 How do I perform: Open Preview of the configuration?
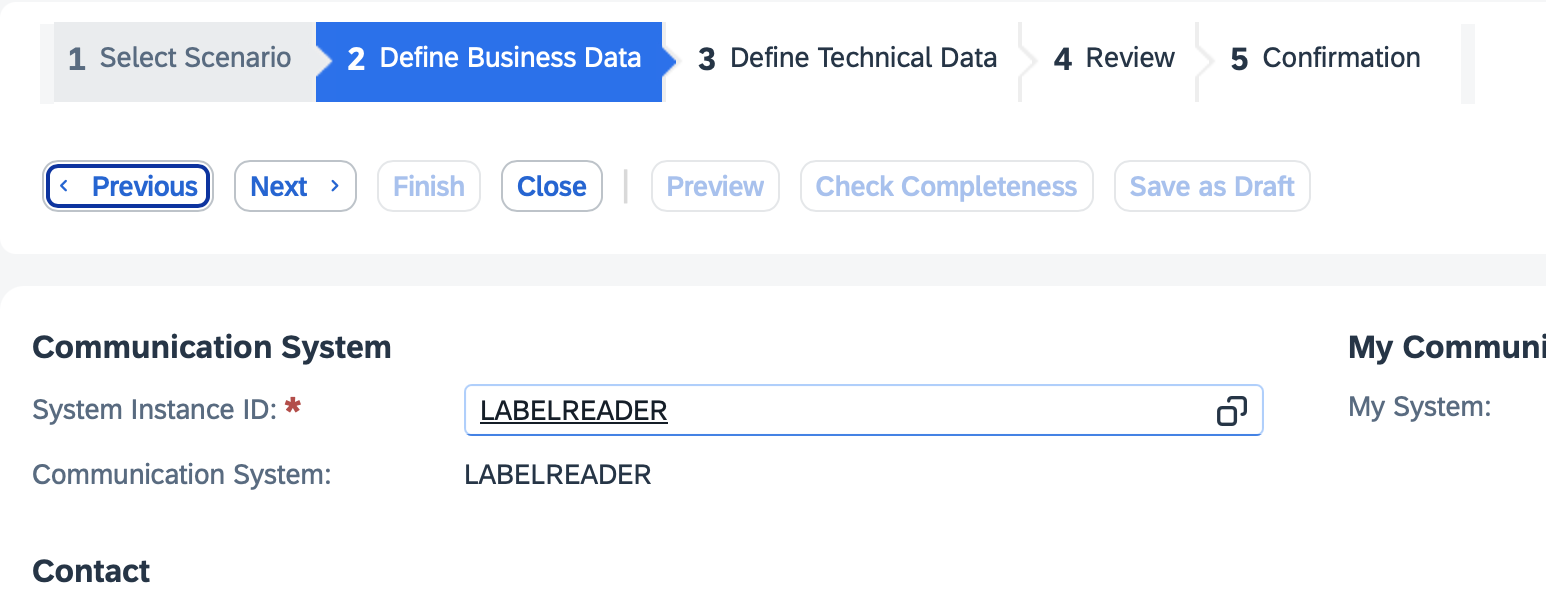click(715, 187)
